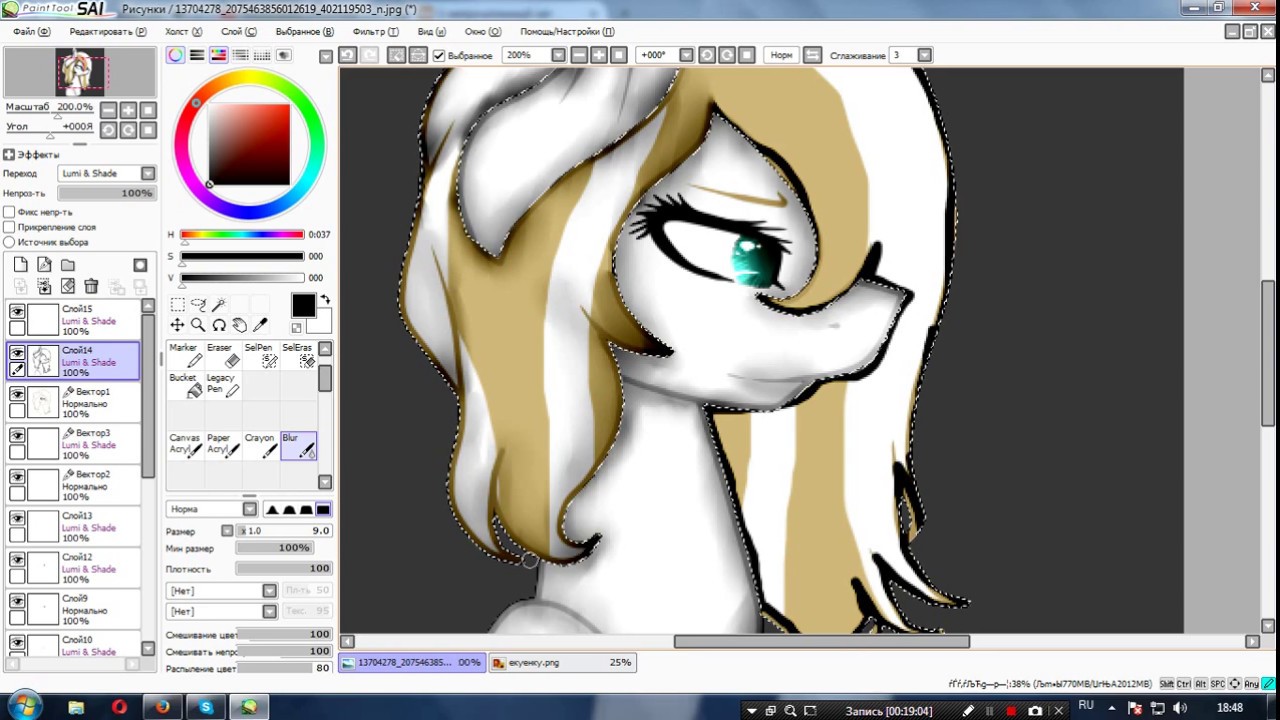Select the hand pan tool
This screenshot has height=720, width=1280.
click(240, 325)
